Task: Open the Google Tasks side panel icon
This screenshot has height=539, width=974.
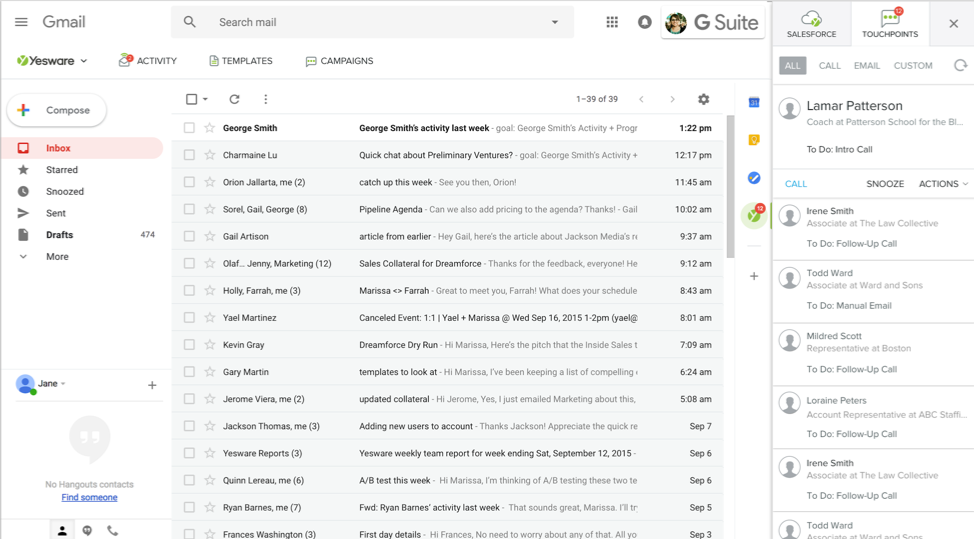Action: [x=753, y=178]
